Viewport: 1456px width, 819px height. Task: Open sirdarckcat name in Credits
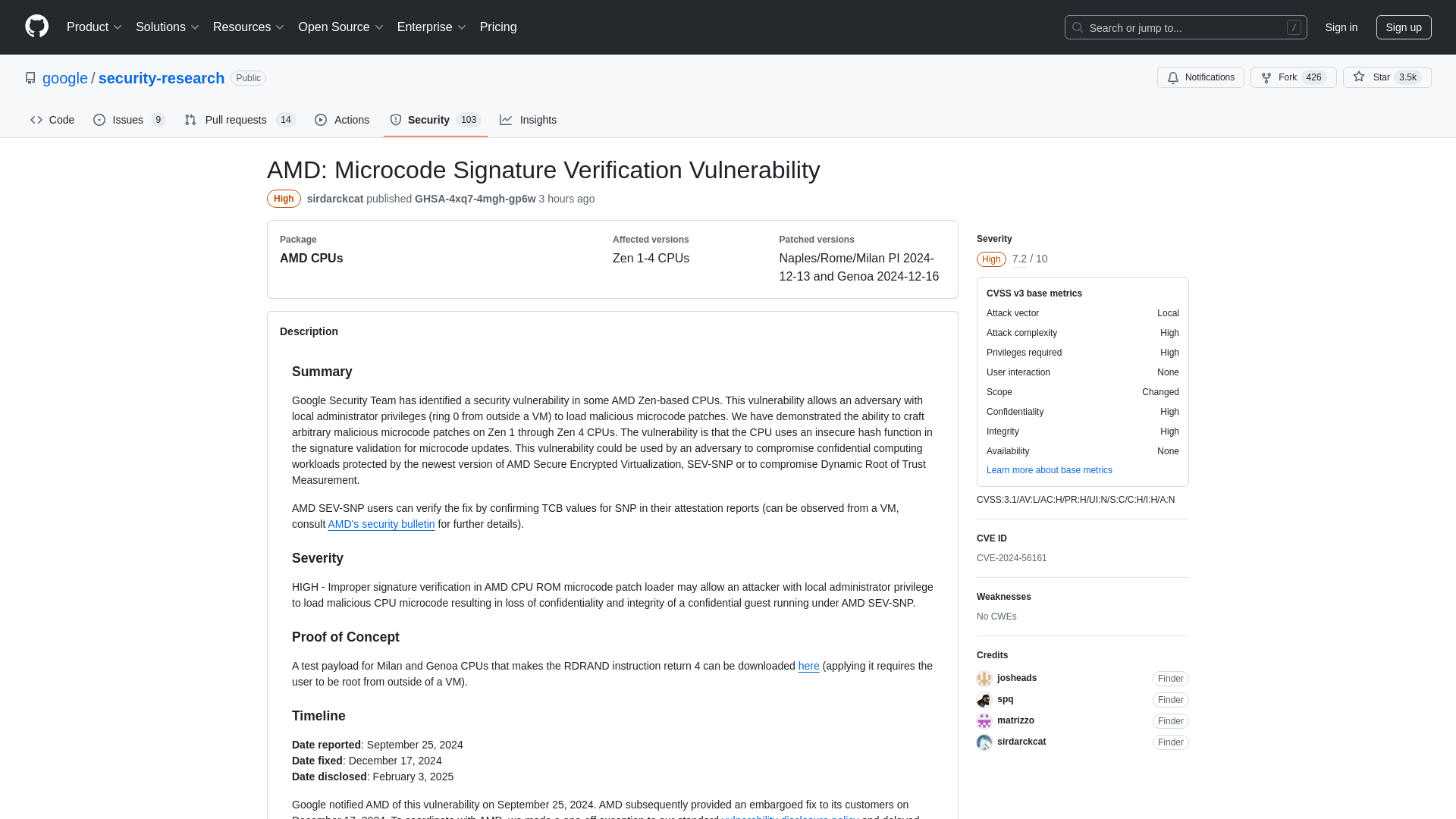[1021, 742]
